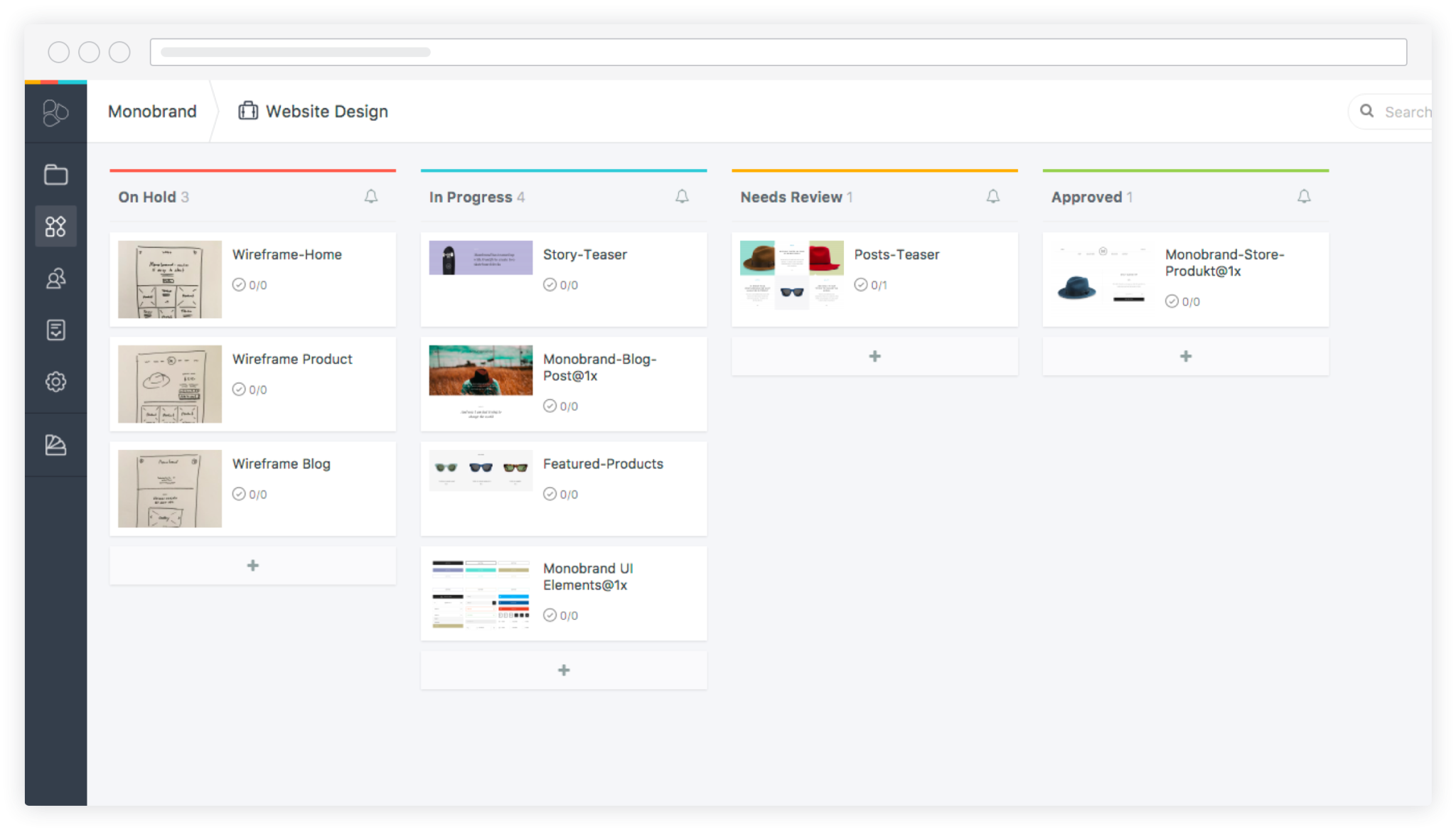Screen dimensions: 1456x830
Task: Open the Monobrand-Store-Produkt@1x card
Action: pyautogui.click(x=1185, y=279)
